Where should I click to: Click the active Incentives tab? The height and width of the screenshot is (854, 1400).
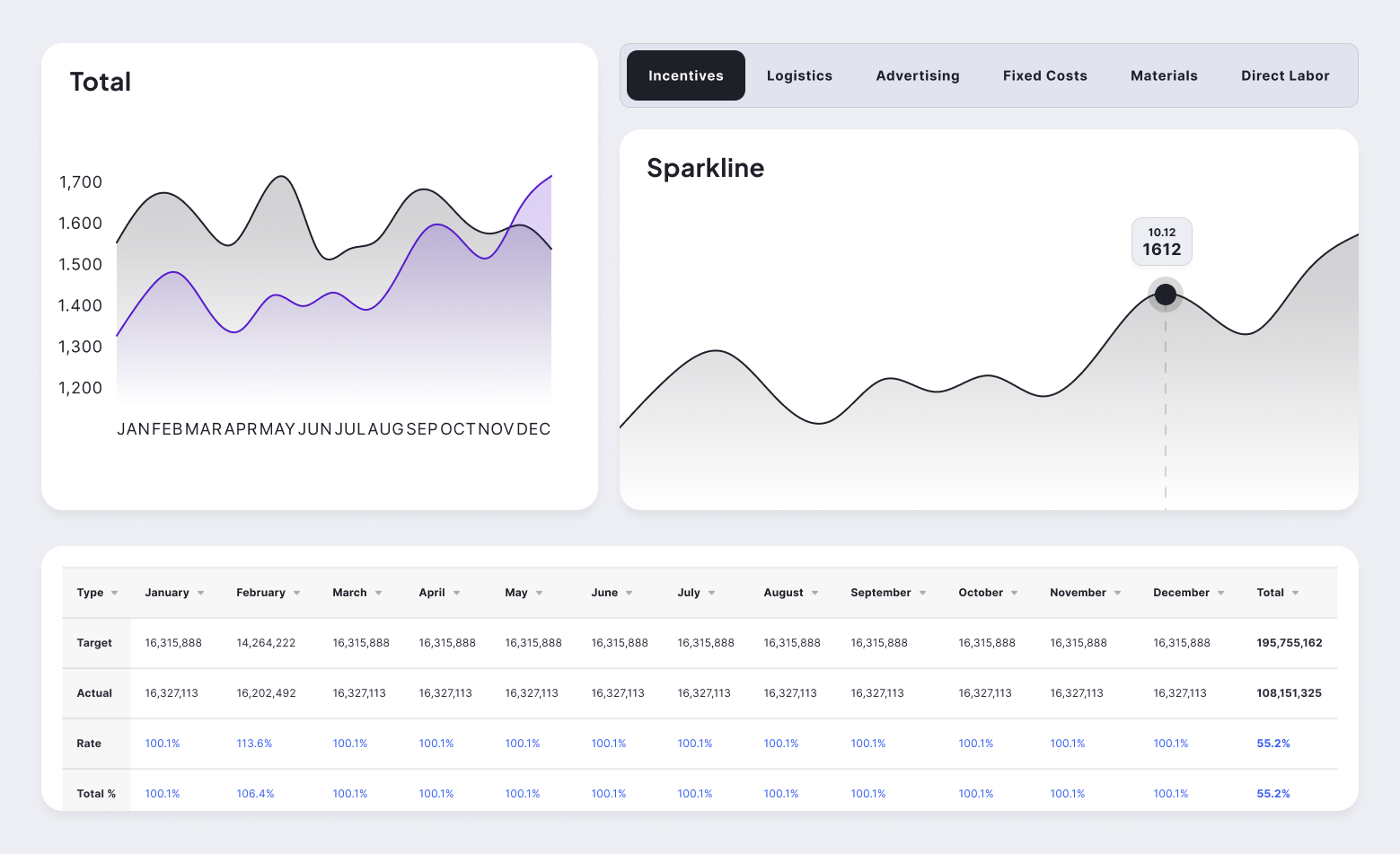click(x=685, y=75)
